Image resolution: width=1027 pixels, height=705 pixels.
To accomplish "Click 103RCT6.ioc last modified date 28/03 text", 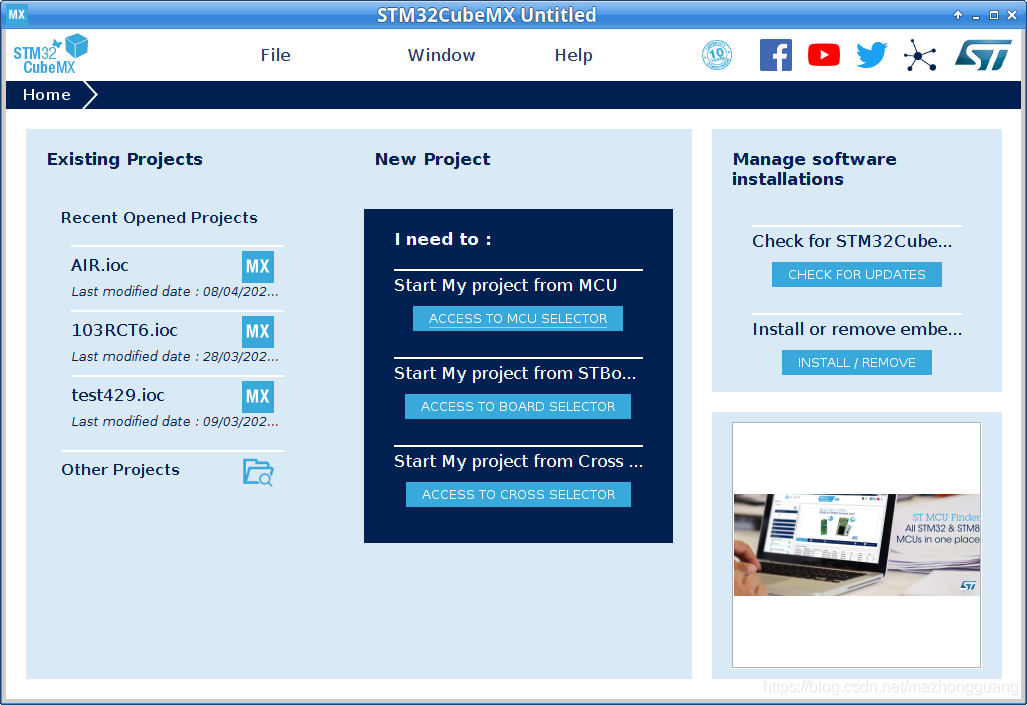I will click(175, 356).
